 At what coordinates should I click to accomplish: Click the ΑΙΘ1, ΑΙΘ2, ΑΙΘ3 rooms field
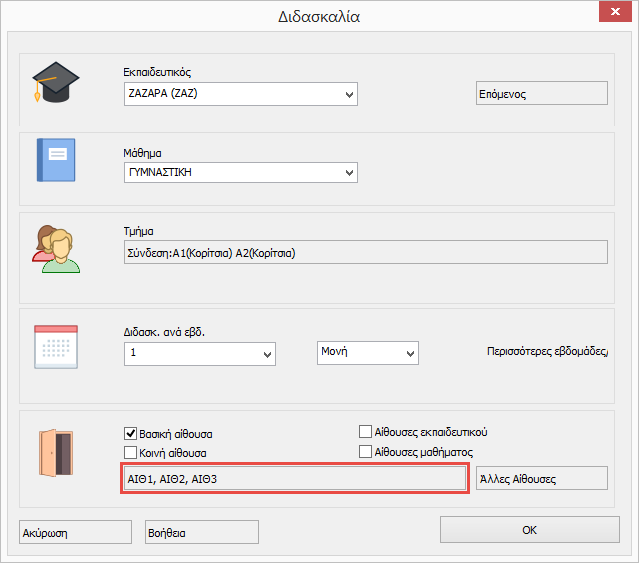294,479
